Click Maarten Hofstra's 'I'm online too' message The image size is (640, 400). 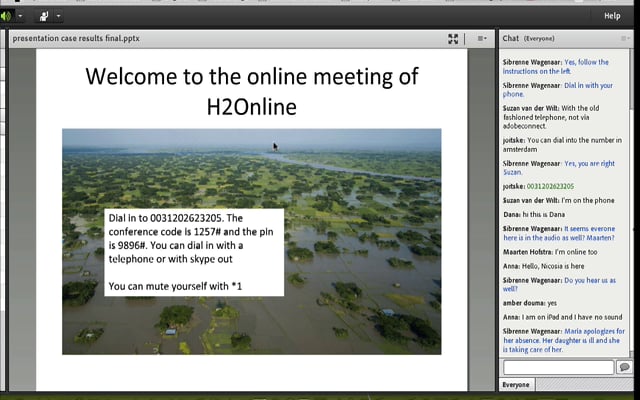550,252
